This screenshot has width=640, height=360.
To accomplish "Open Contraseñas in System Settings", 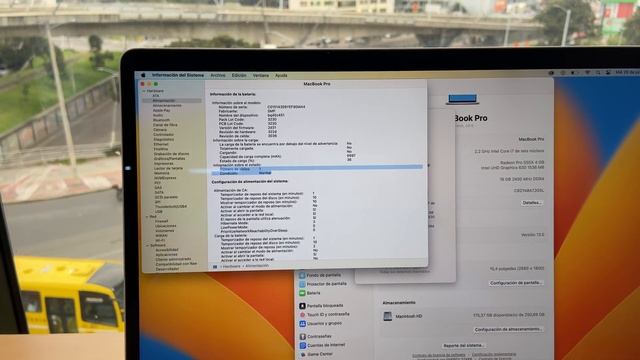I will tap(316, 337).
